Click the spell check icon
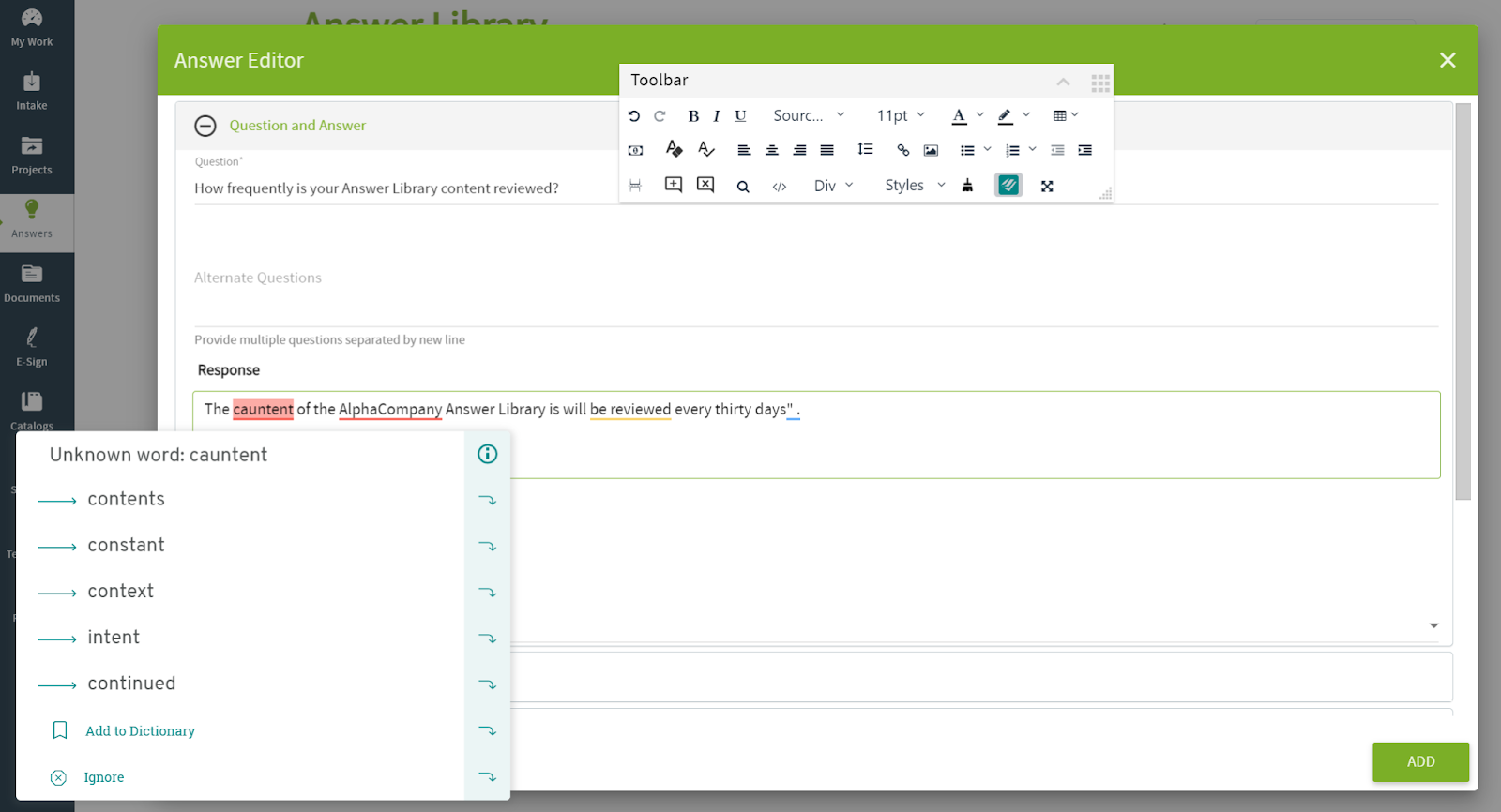1501x812 pixels. [x=706, y=149]
